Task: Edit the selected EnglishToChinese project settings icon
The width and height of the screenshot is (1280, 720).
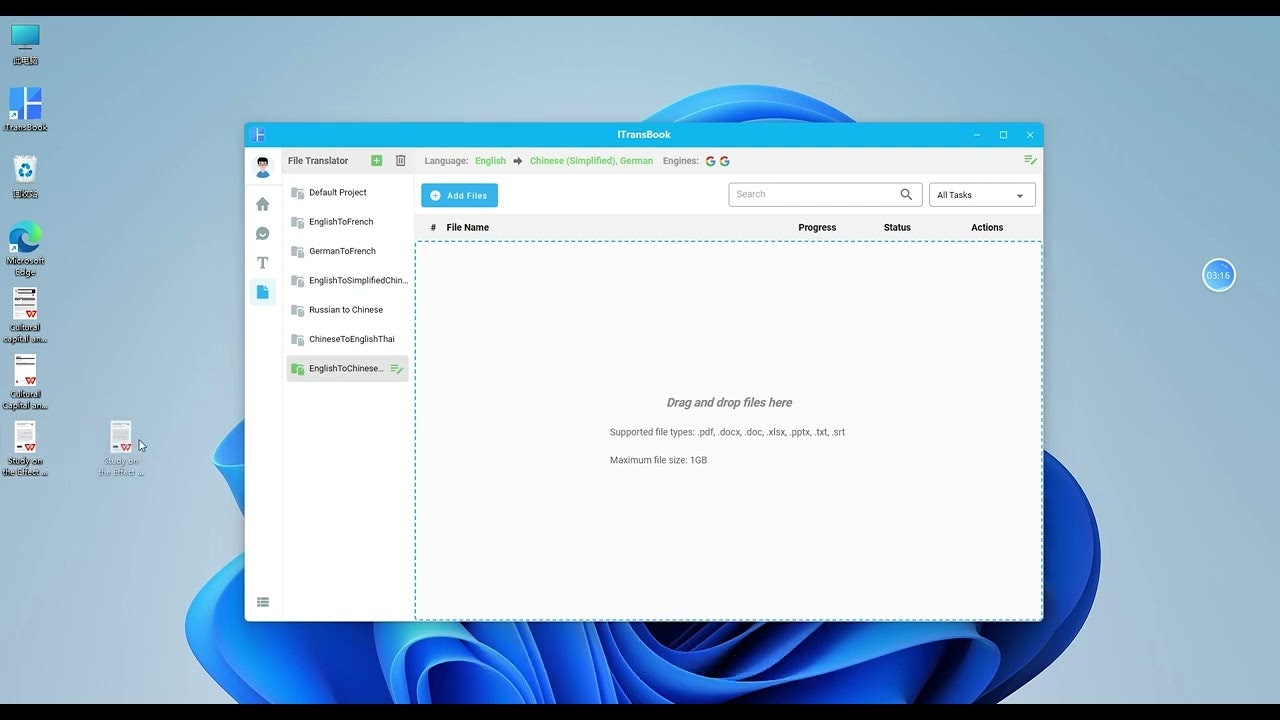Action: coord(397,369)
